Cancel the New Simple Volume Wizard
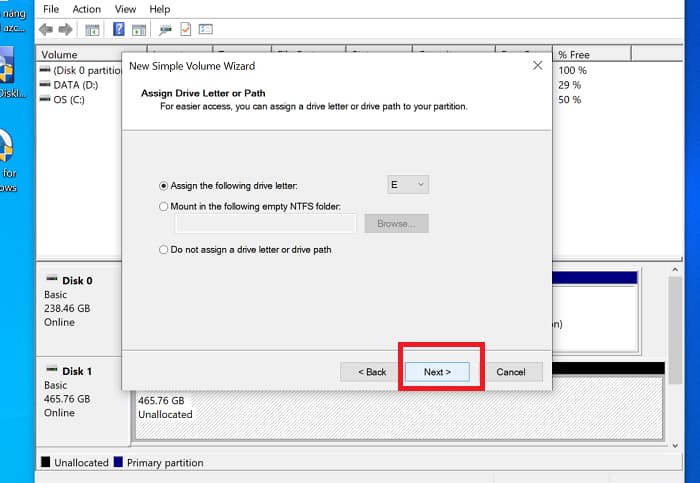700x483 pixels. (510, 372)
